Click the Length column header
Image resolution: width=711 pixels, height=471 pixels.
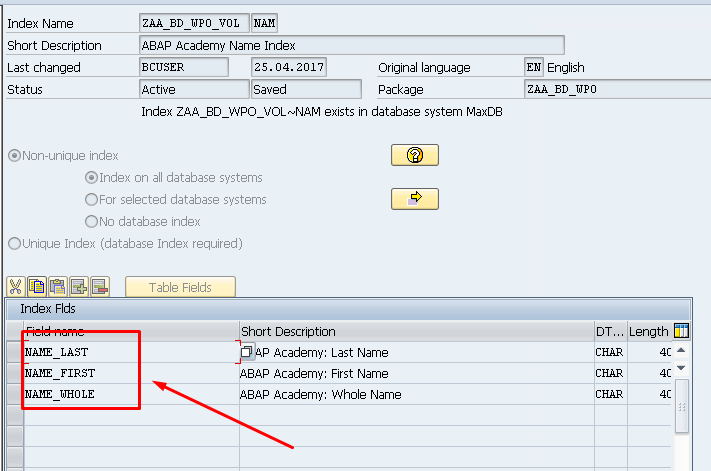(649, 331)
